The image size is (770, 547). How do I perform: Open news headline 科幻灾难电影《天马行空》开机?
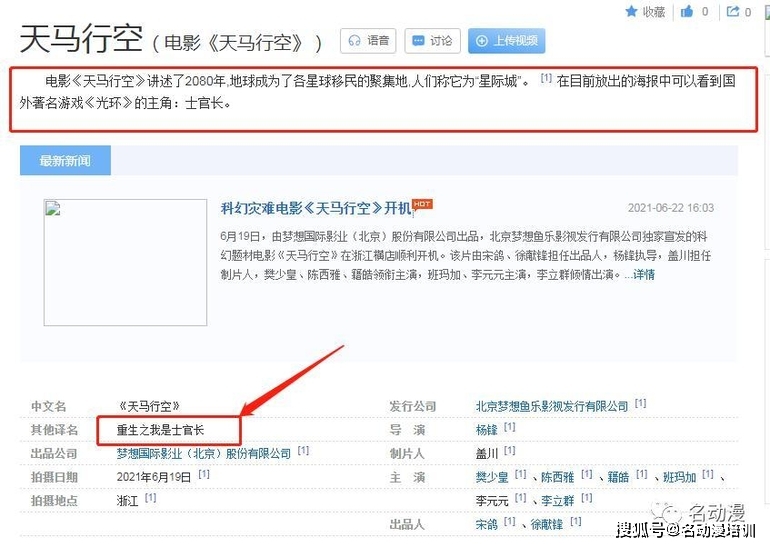pyautogui.click(x=316, y=208)
